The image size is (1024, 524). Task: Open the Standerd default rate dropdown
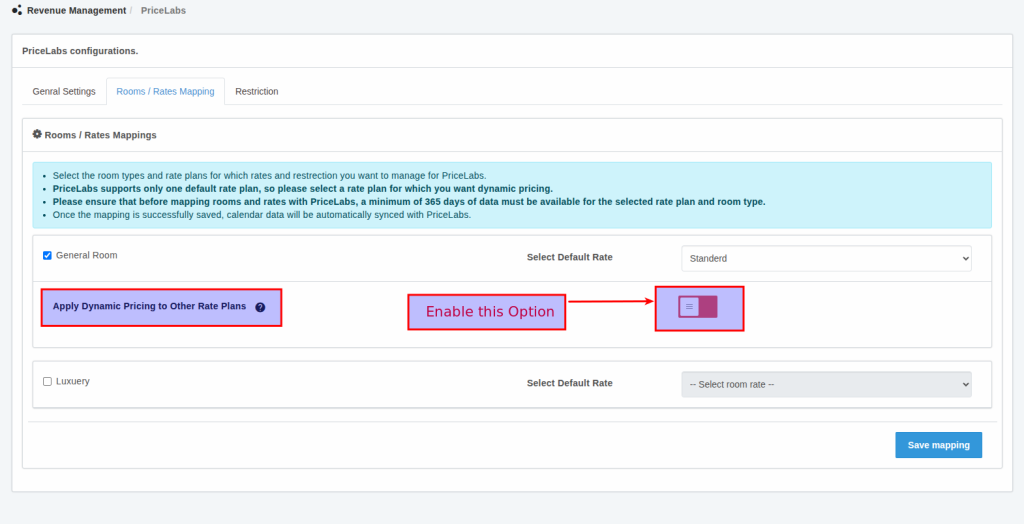pos(826,258)
